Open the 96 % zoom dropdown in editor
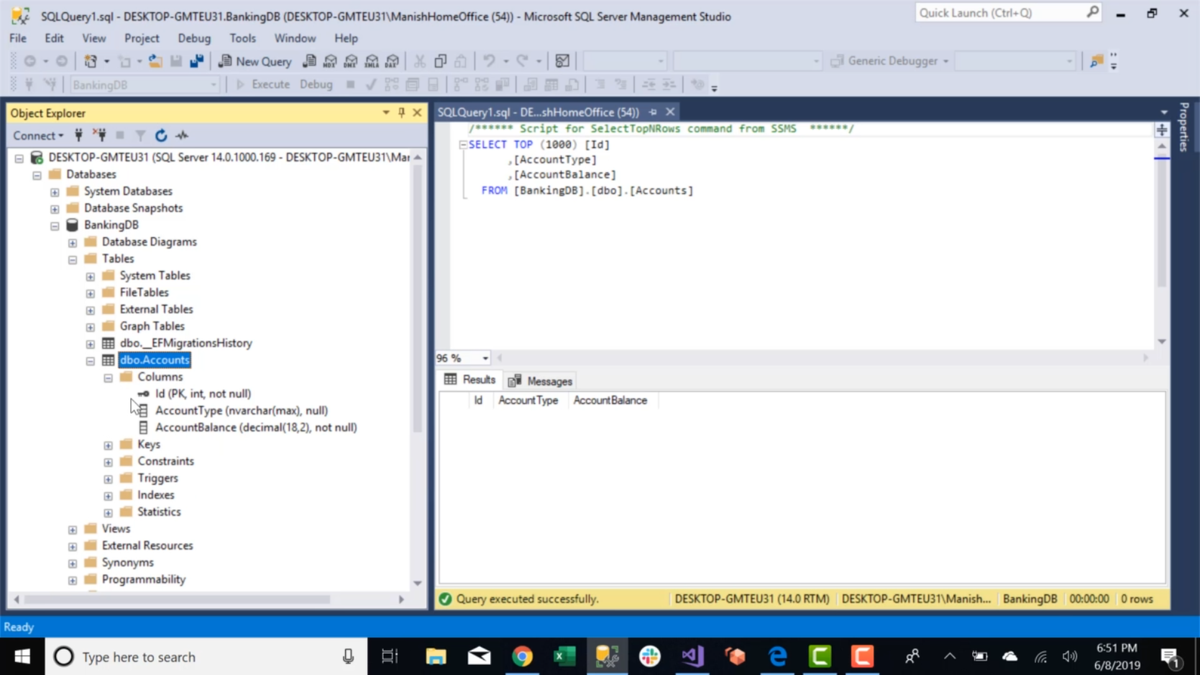The height and width of the screenshot is (675, 1200). click(485, 358)
